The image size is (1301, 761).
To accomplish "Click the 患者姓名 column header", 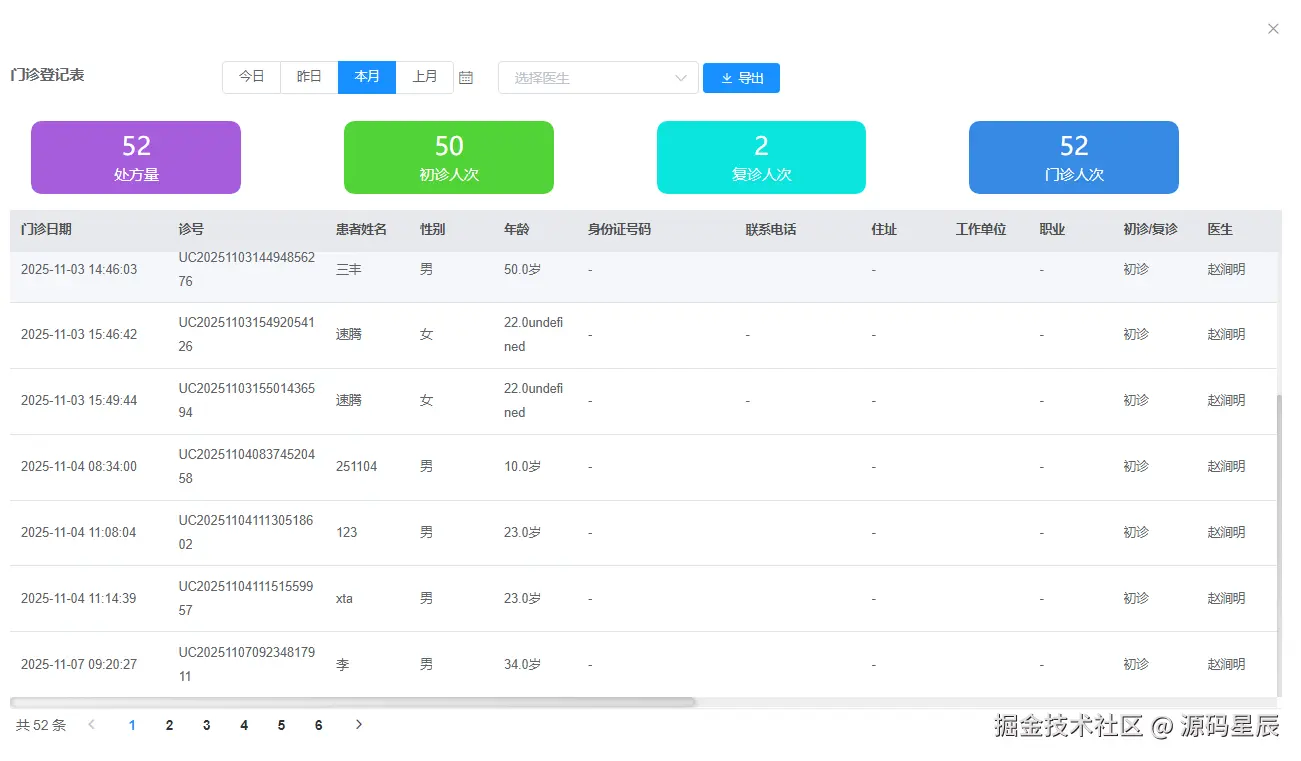I will point(361,229).
